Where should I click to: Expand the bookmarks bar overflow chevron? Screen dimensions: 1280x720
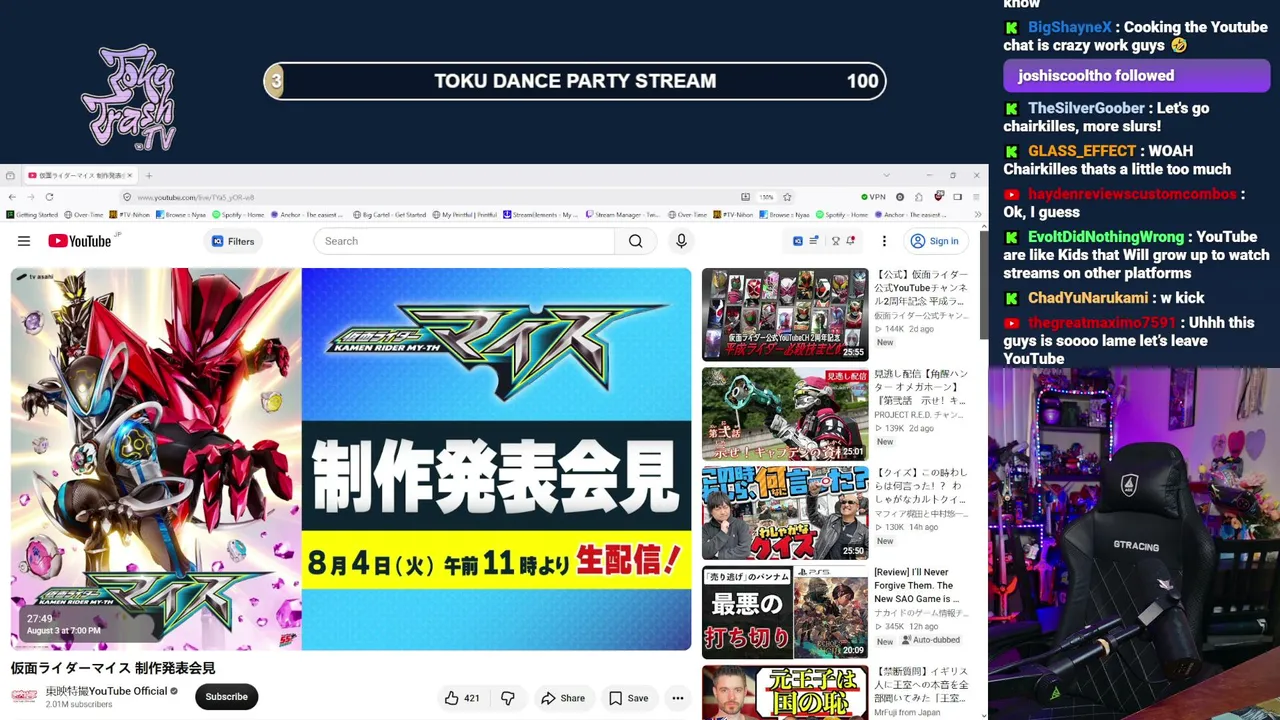(x=977, y=214)
